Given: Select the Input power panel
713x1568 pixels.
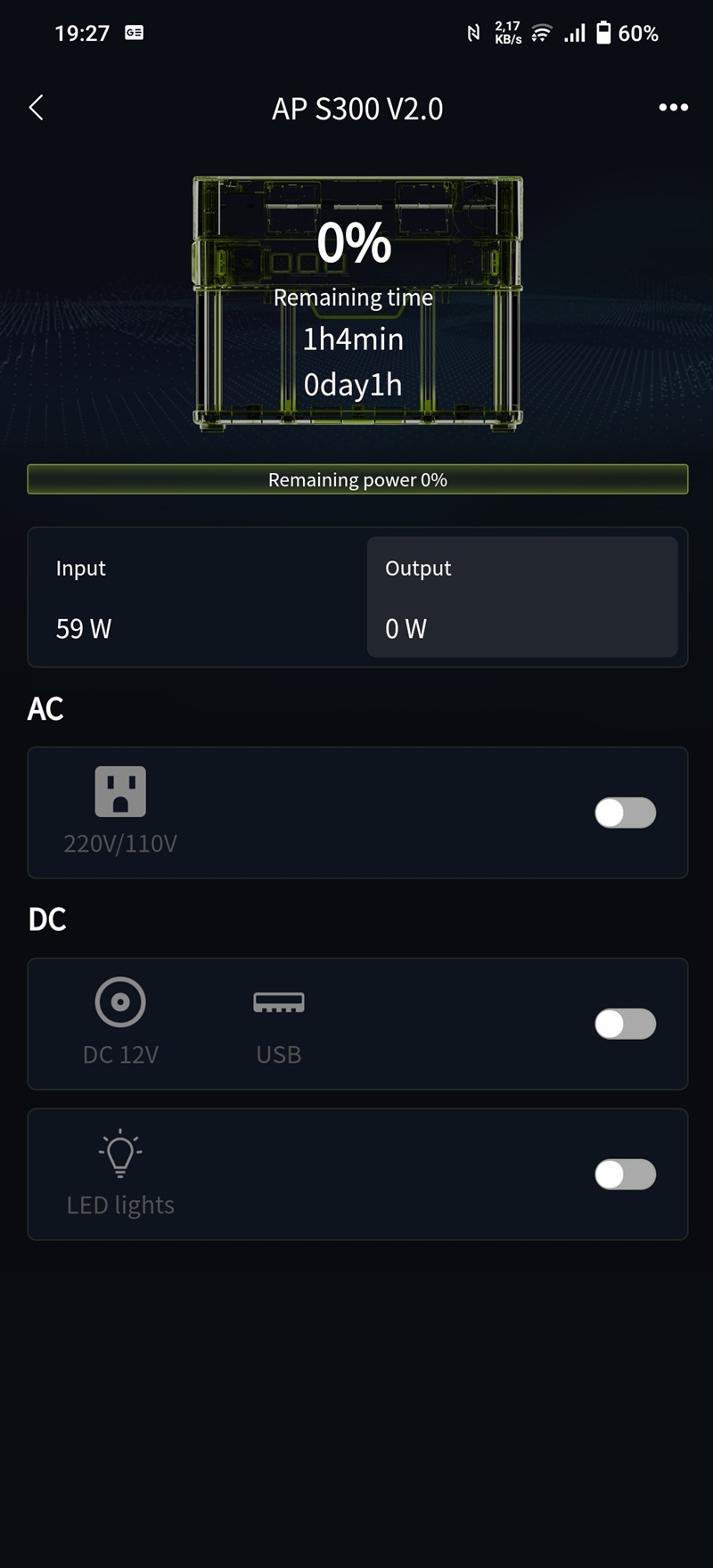Looking at the screenshot, I should pos(197,597).
